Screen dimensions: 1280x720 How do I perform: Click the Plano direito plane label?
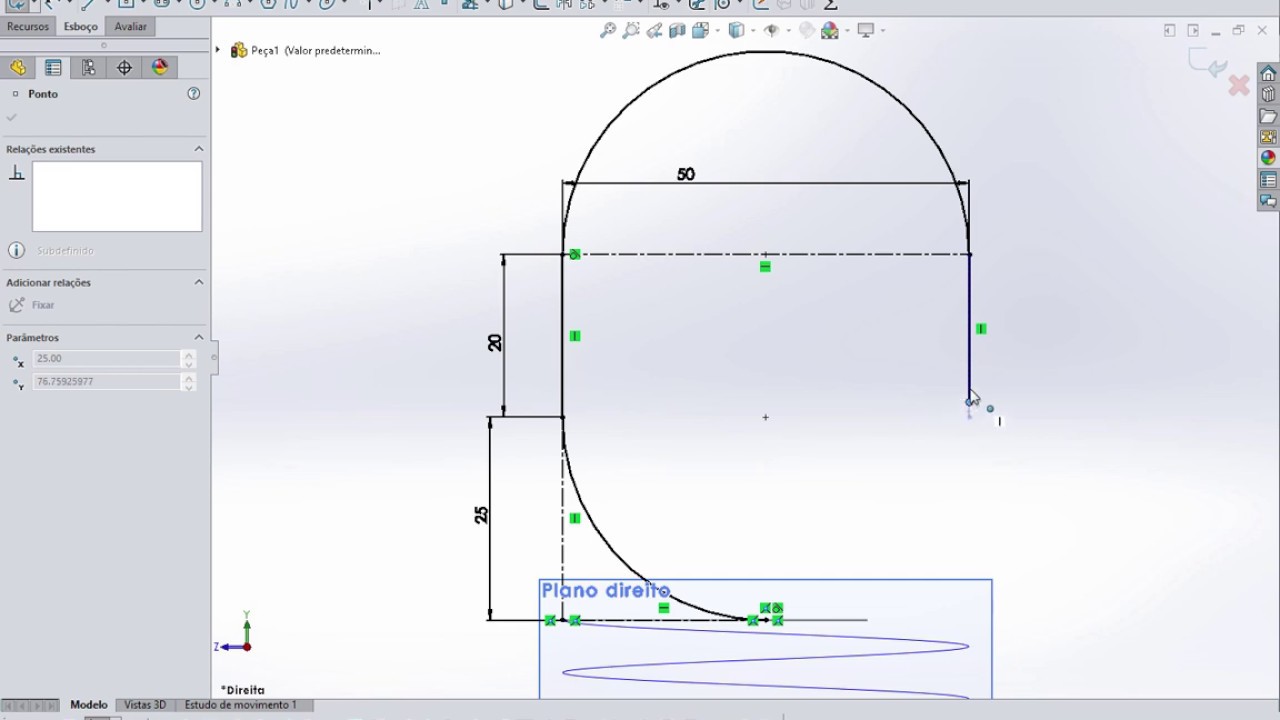pos(606,591)
